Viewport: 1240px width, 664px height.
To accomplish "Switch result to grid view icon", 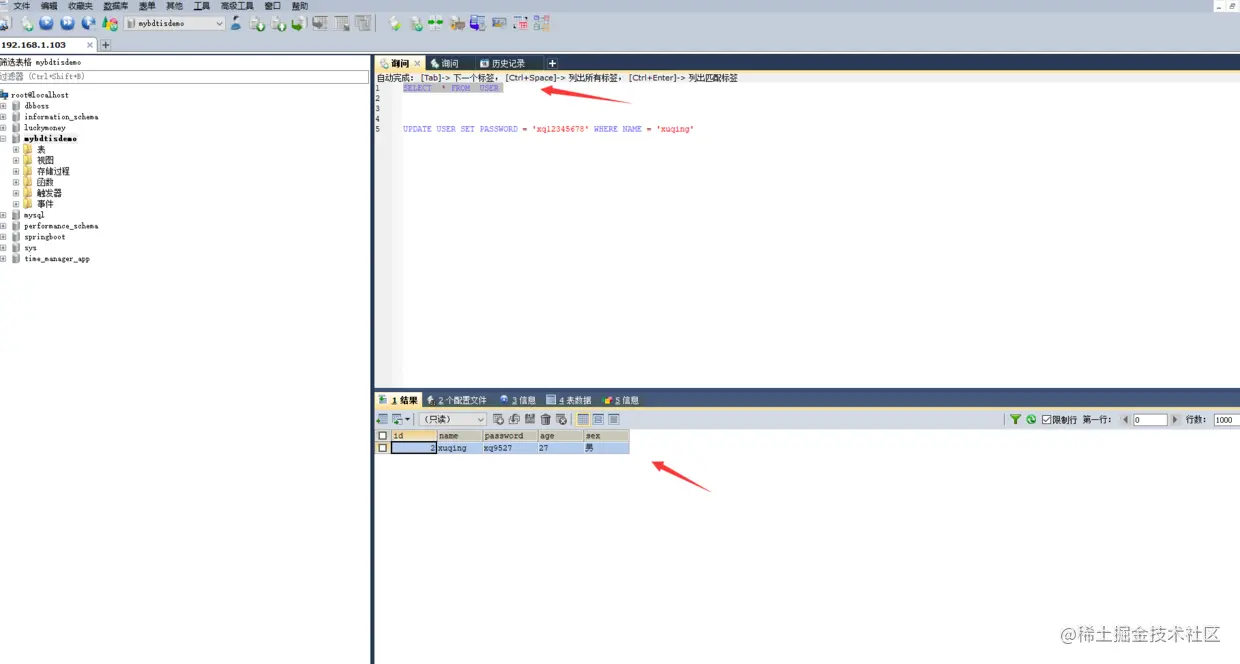I will pyautogui.click(x=583, y=420).
